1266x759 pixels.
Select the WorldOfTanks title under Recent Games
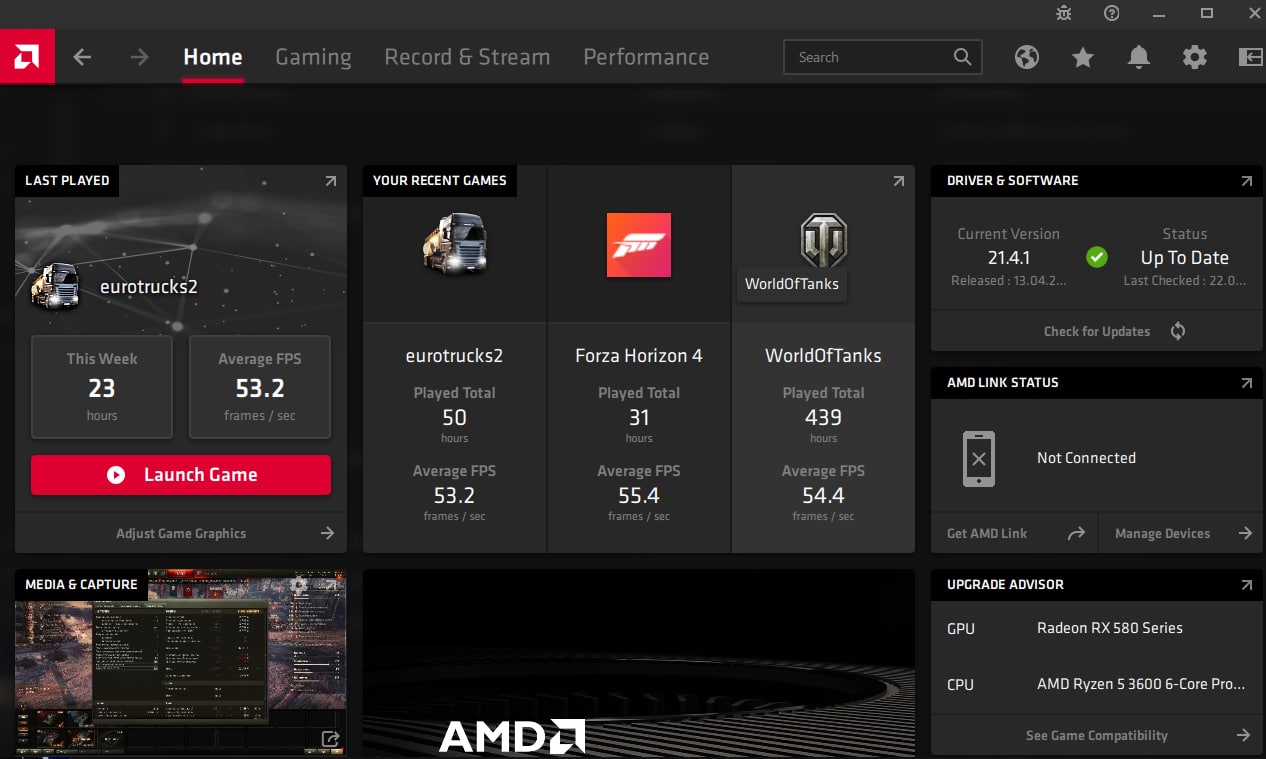point(823,356)
